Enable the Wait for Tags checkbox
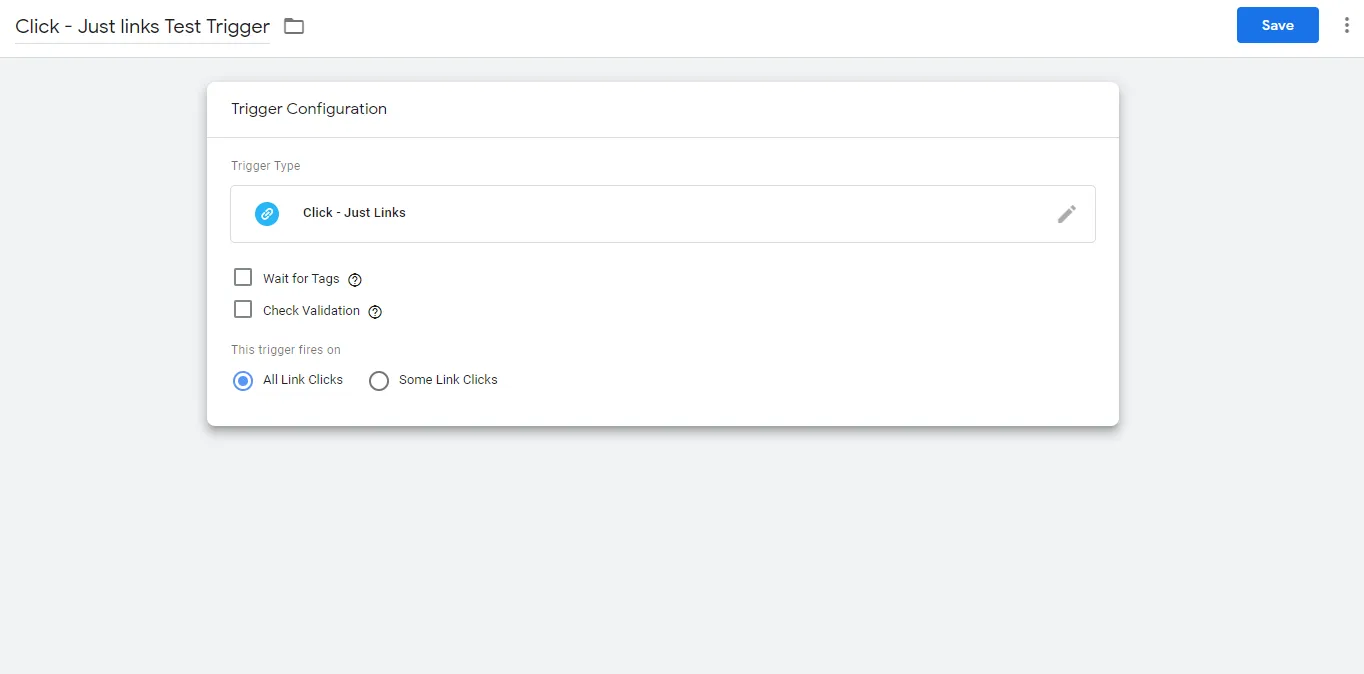Screen dimensions: 1364x674 click(243, 277)
